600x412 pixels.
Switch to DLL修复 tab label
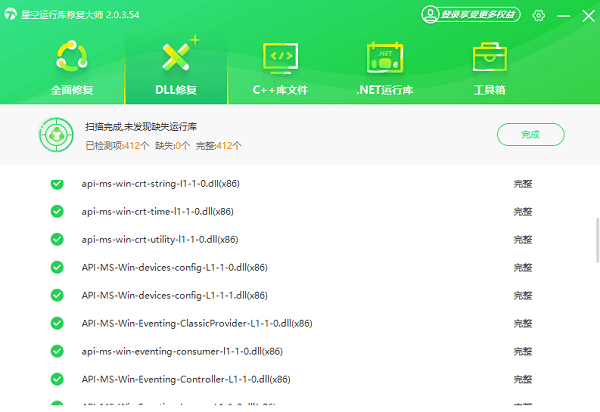pos(176,90)
